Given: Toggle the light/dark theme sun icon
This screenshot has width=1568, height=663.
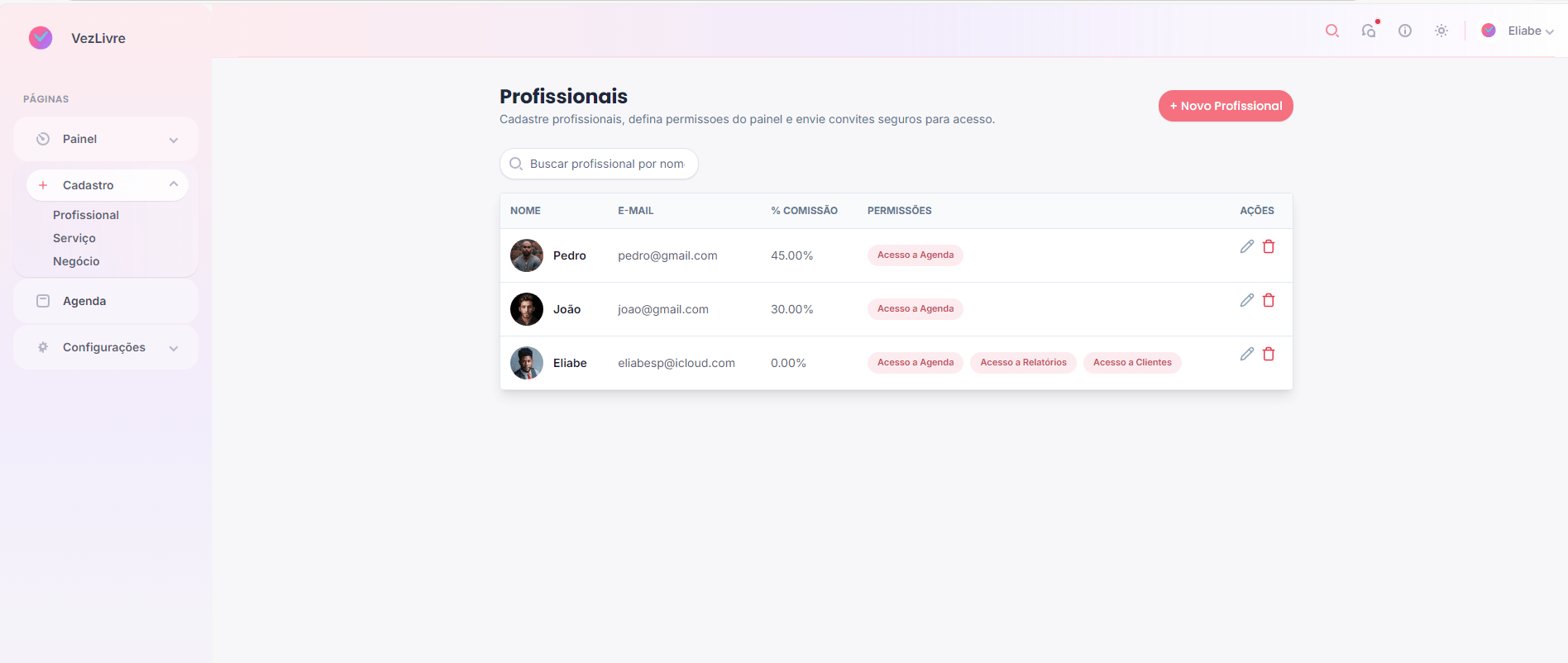Looking at the screenshot, I should click(x=1441, y=31).
